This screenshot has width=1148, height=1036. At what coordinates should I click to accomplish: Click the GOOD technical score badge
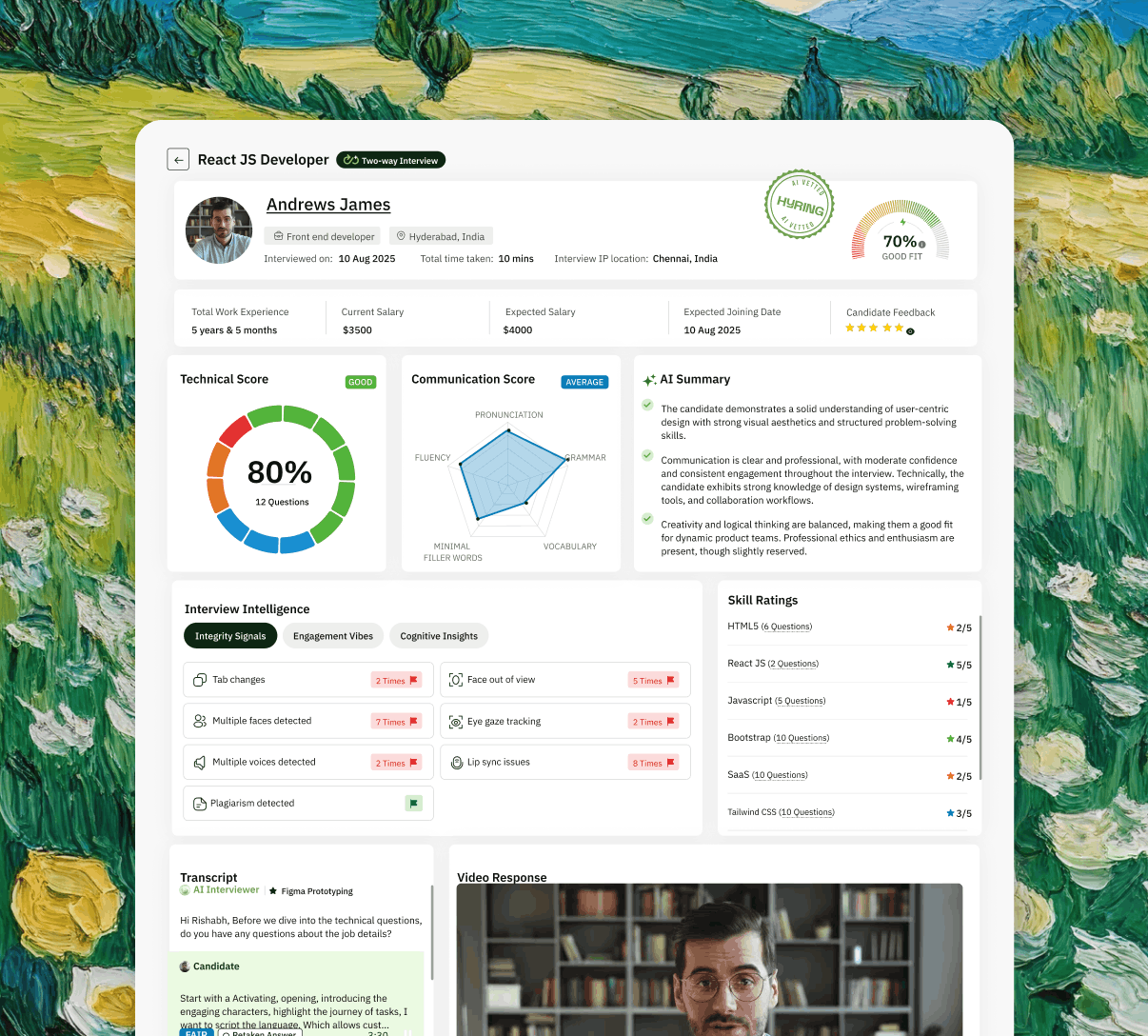tap(361, 382)
